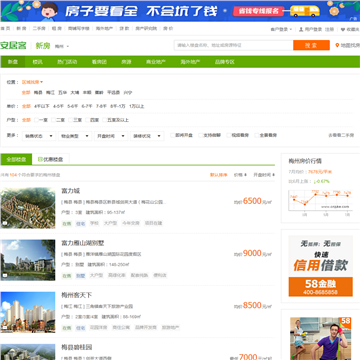Click the photo icon on 梅州客天下 thumbnail

tap(4, 328)
